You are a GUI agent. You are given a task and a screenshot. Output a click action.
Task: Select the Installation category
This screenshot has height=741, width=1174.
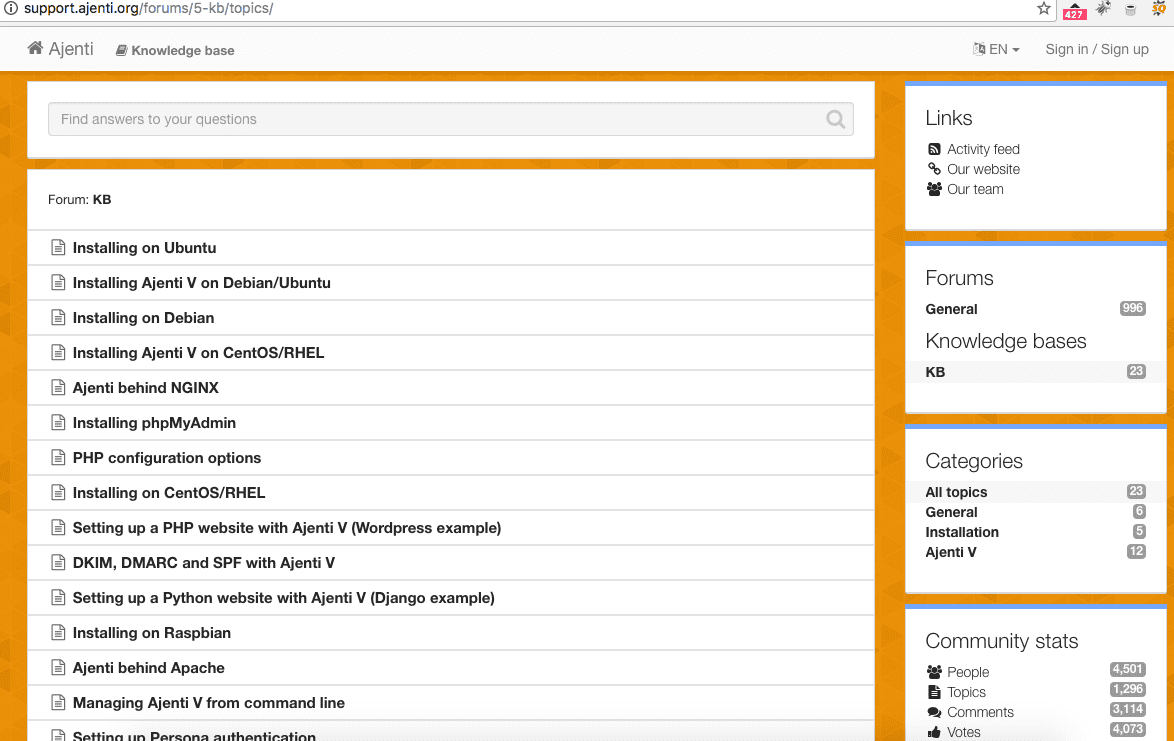[961, 532]
